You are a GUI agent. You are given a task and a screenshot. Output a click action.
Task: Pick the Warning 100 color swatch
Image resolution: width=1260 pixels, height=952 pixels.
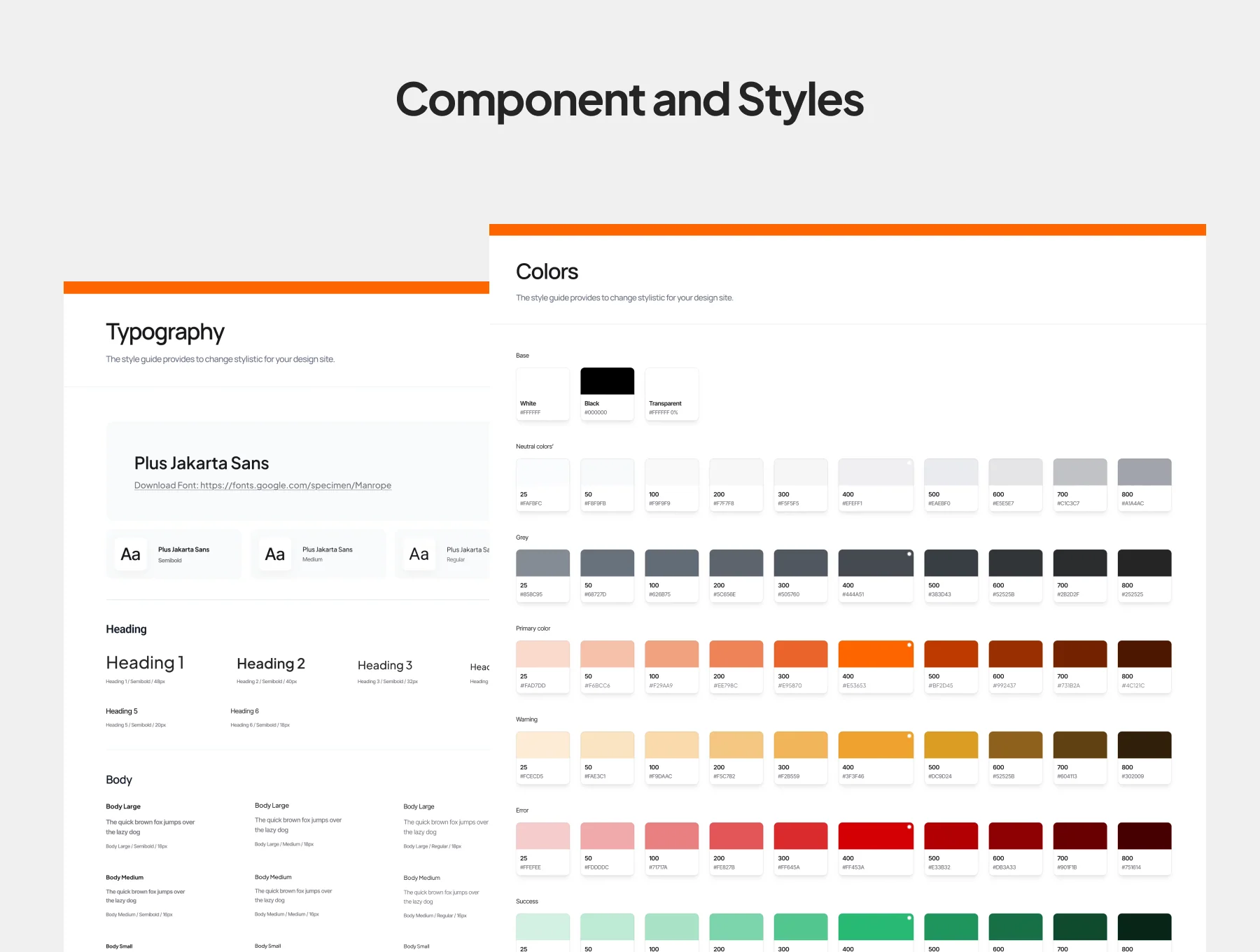pos(671,758)
